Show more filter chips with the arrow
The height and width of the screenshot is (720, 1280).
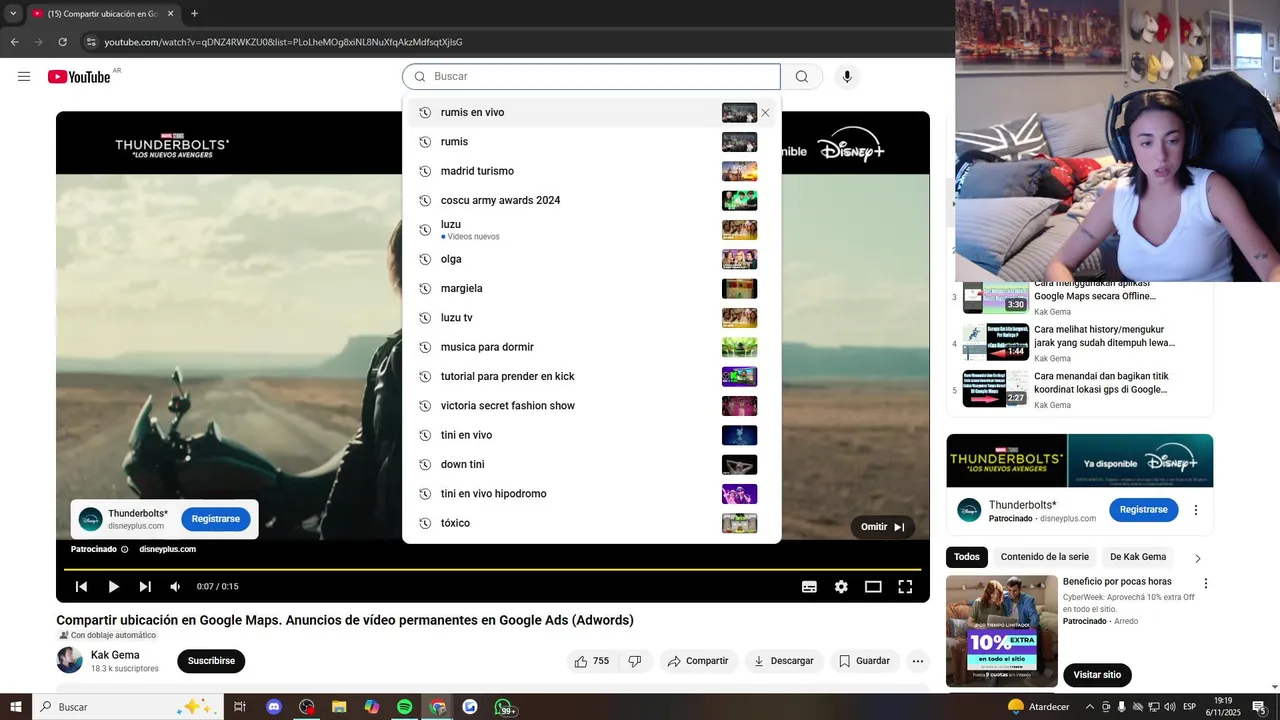(1198, 558)
